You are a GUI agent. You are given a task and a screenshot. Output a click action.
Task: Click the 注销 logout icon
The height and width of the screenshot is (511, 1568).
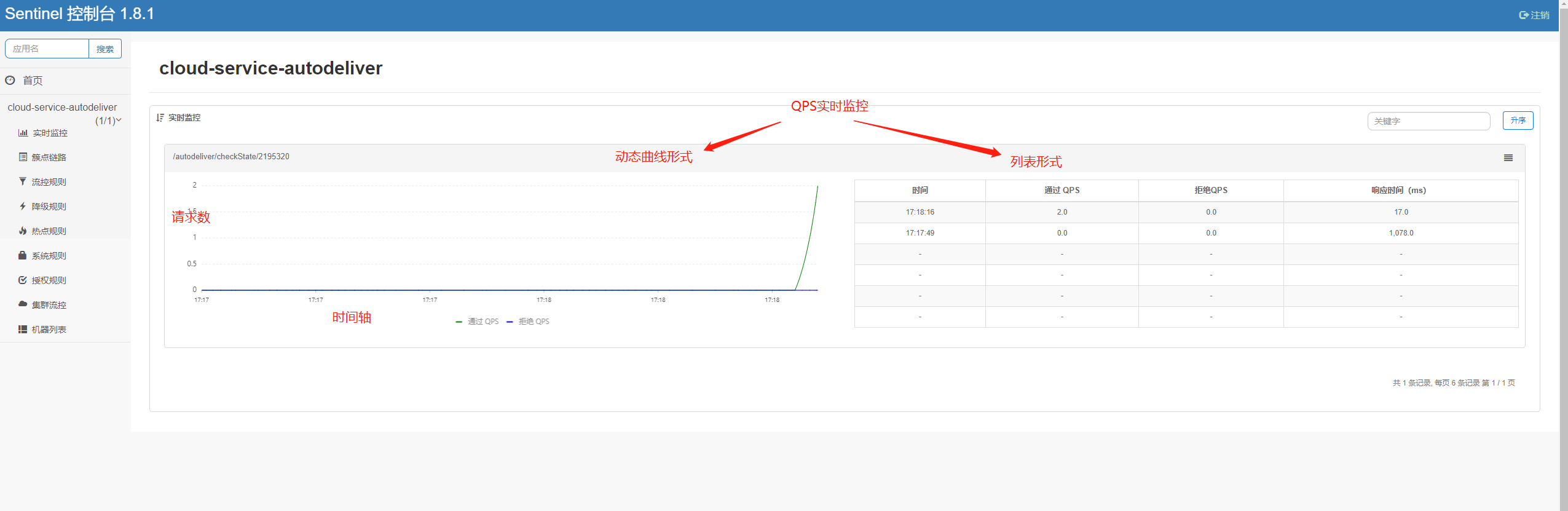1524,15
